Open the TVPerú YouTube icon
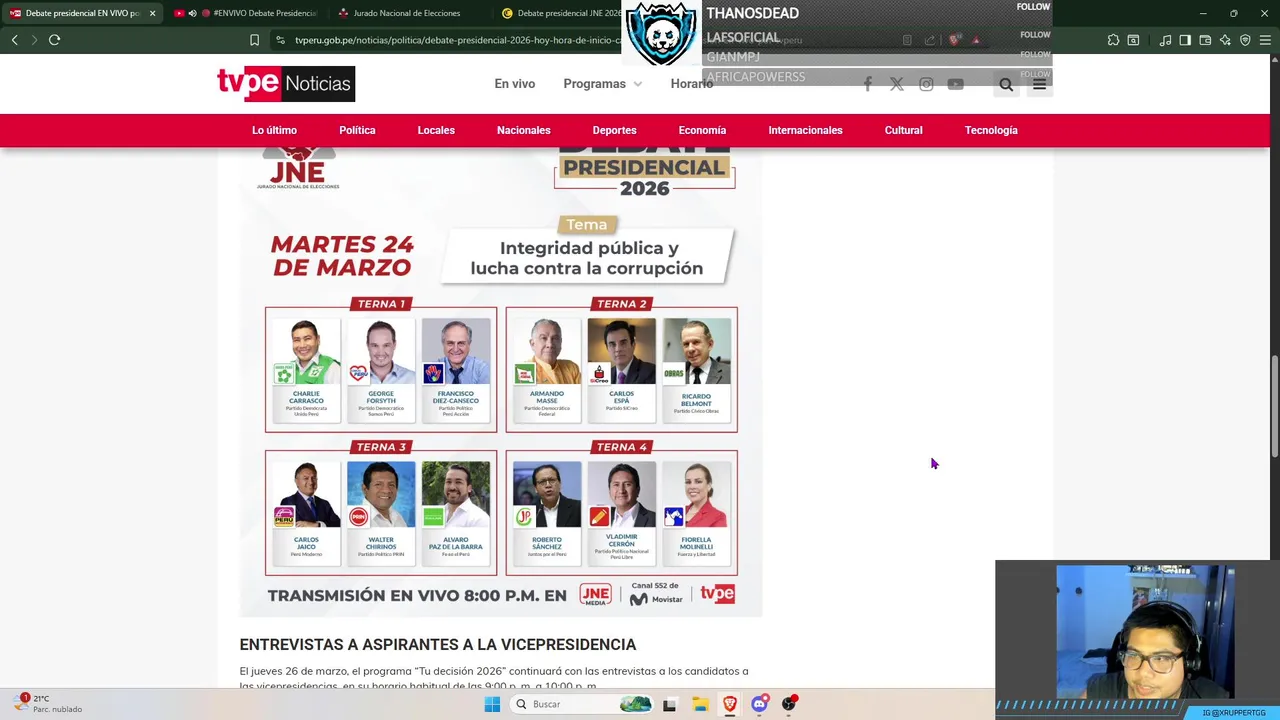The width and height of the screenshot is (1280, 720). (955, 84)
